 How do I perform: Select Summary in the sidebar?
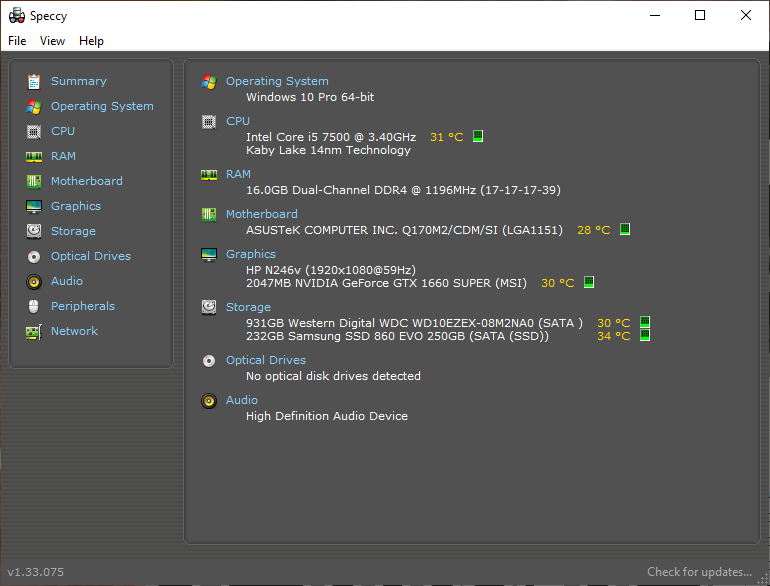click(x=79, y=81)
